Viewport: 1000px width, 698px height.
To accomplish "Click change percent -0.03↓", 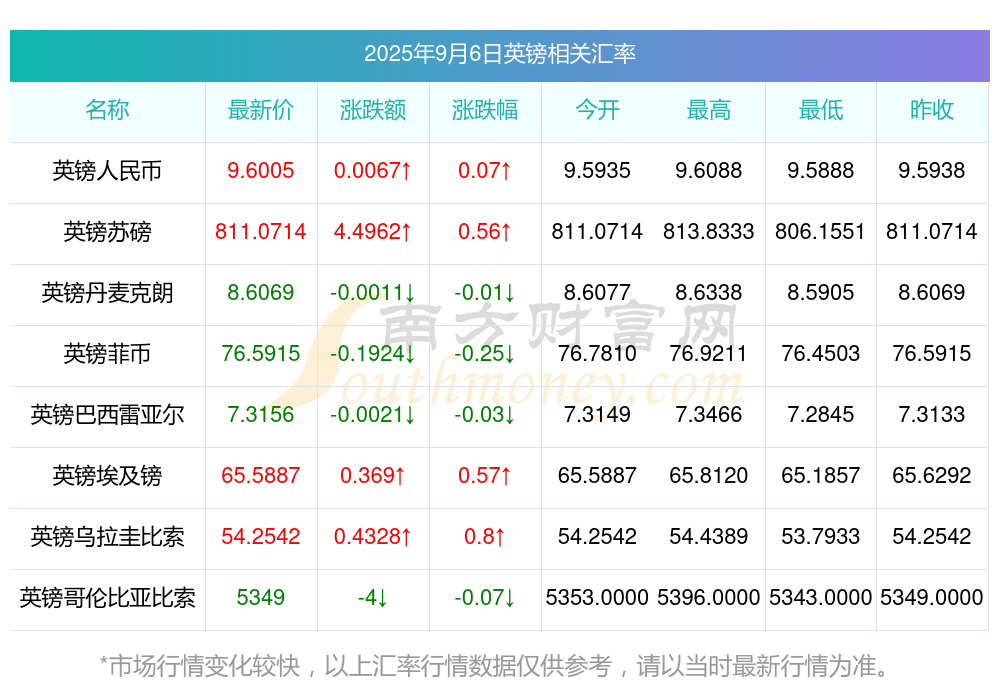I will point(485,415).
